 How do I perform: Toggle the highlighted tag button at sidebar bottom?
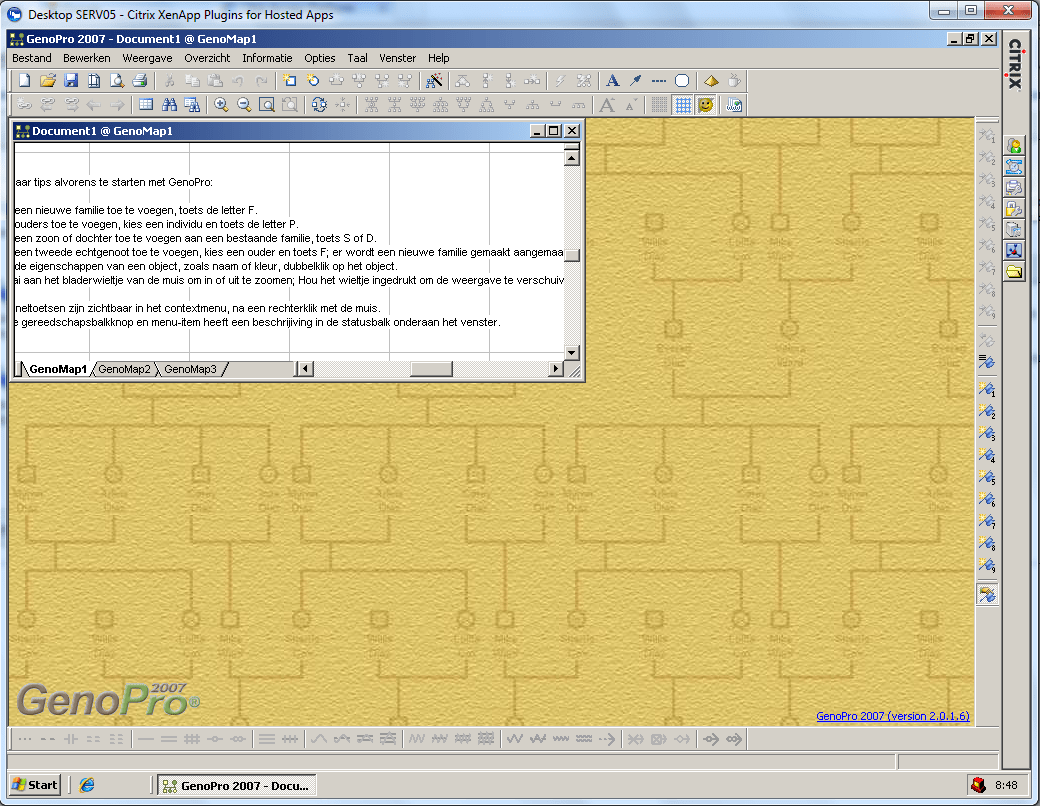tap(987, 594)
